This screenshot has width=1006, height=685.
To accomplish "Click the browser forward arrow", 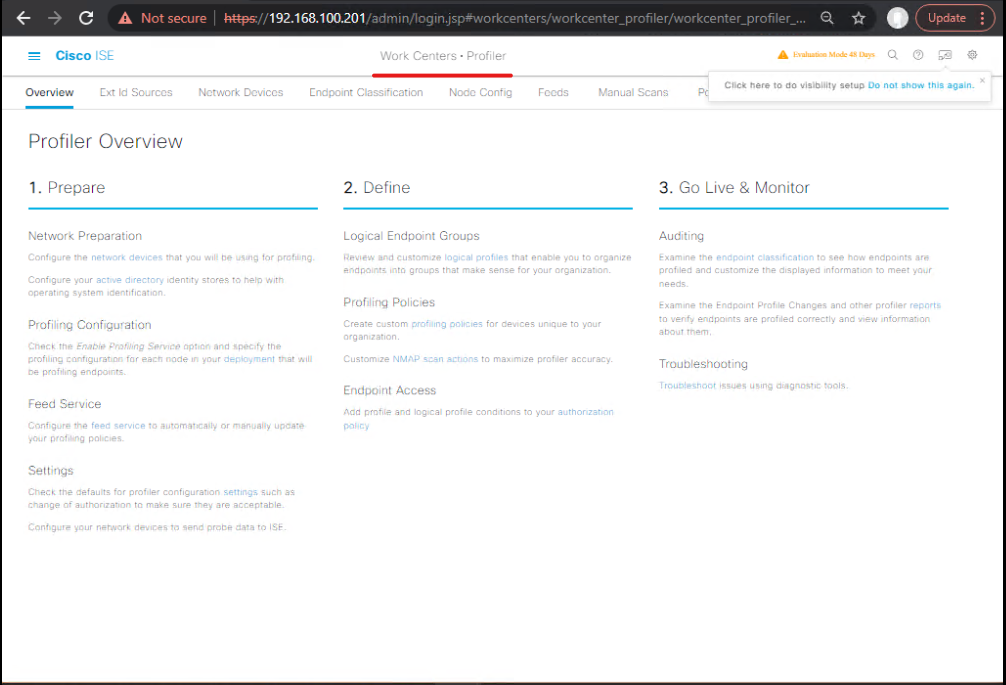I will tap(55, 18).
